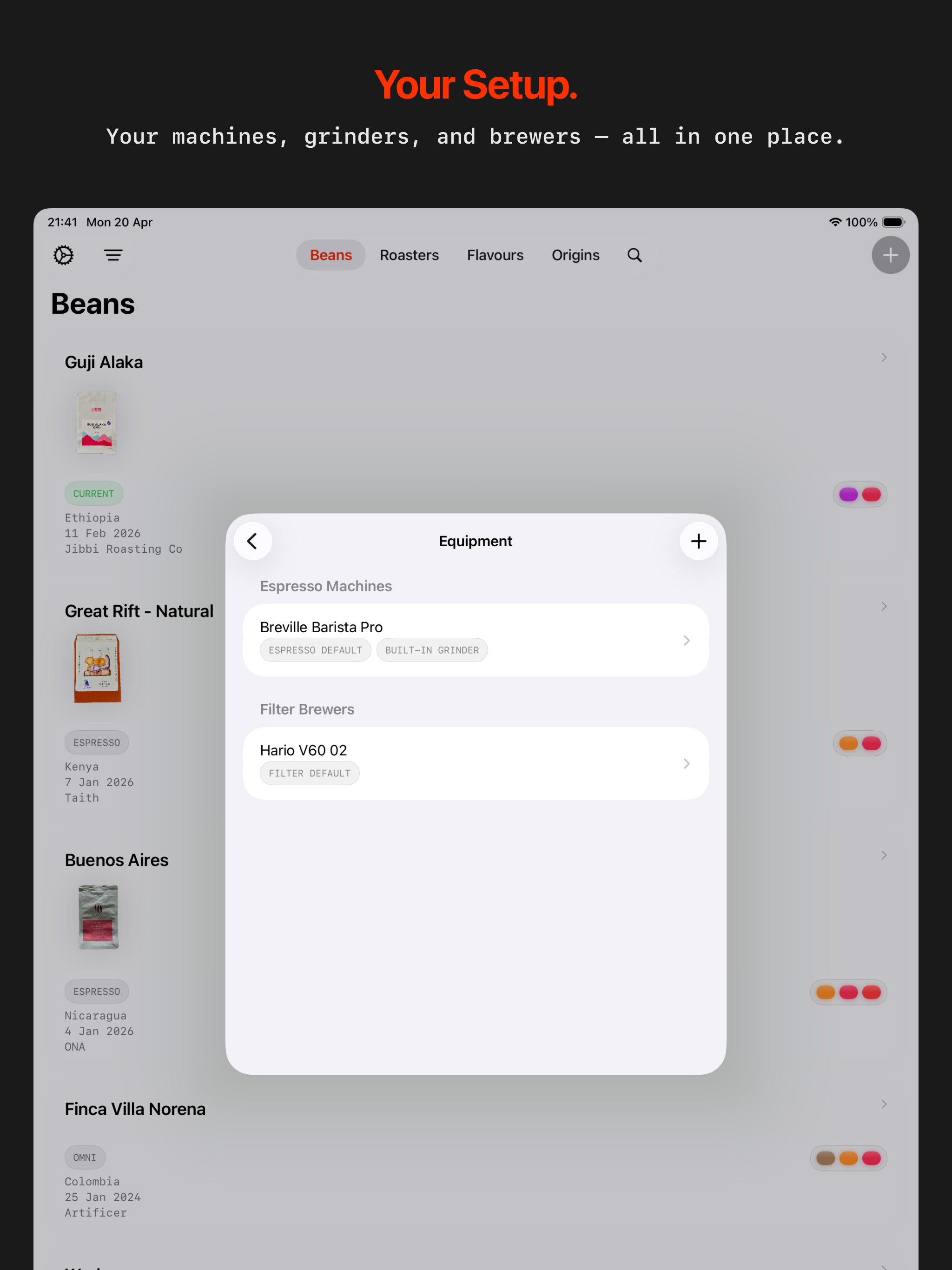Tap the grey add bean plus button
The height and width of the screenshot is (1270, 952).
pyautogui.click(x=890, y=255)
